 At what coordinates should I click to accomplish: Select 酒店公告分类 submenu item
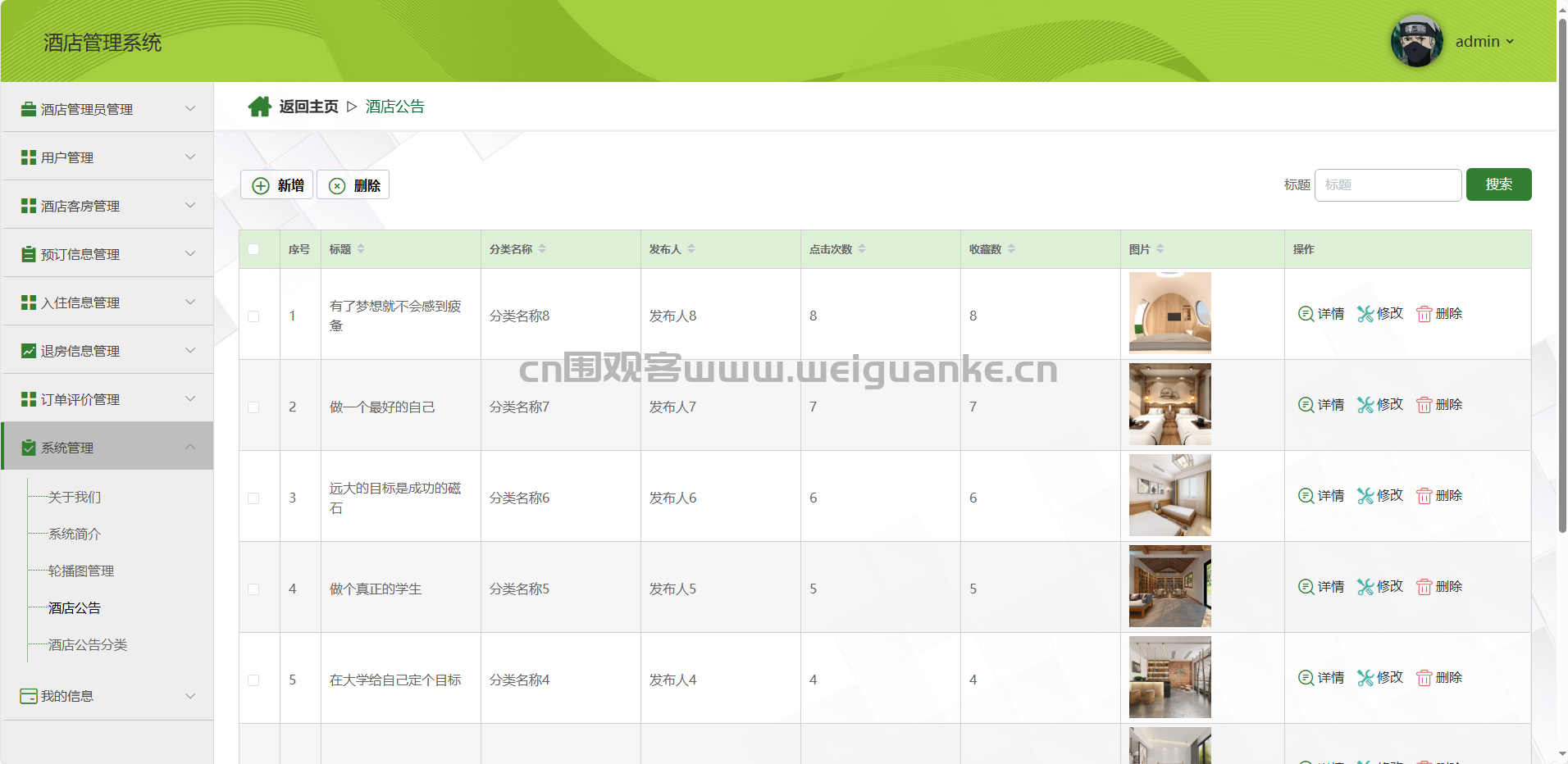[88, 645]
